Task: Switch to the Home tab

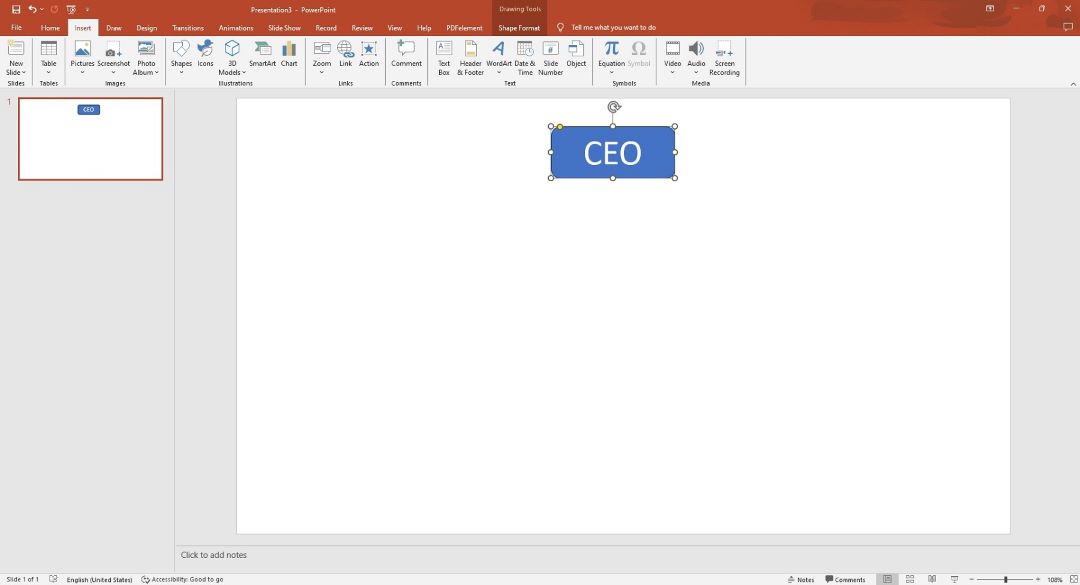Action: [x=50, y=28]
